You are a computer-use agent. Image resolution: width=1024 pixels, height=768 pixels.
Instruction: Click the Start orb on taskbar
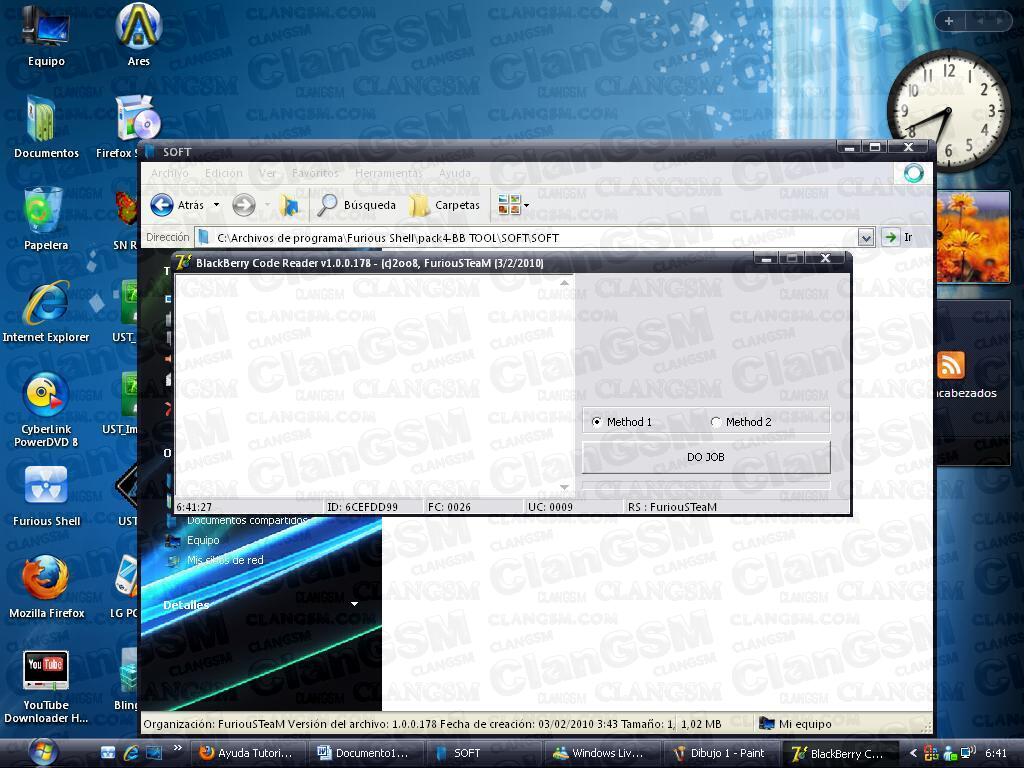click(42, 752)
